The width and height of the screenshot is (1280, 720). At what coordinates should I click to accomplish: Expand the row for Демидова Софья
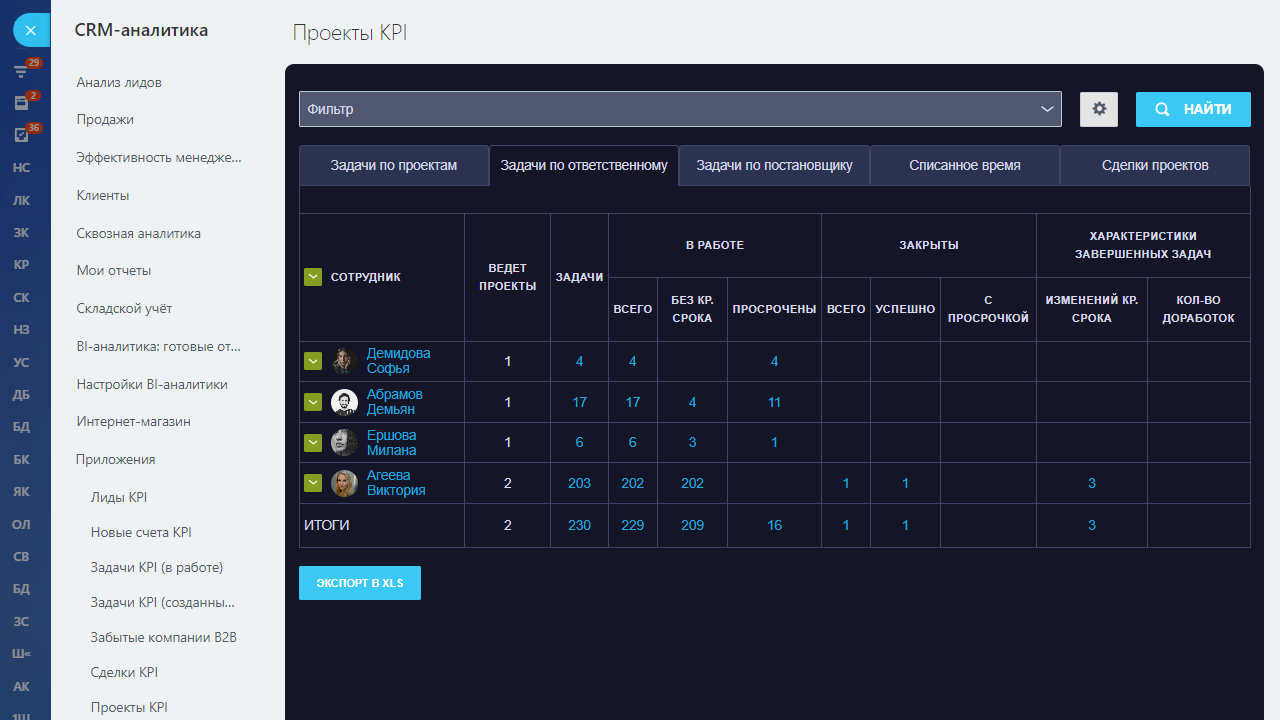313,361
